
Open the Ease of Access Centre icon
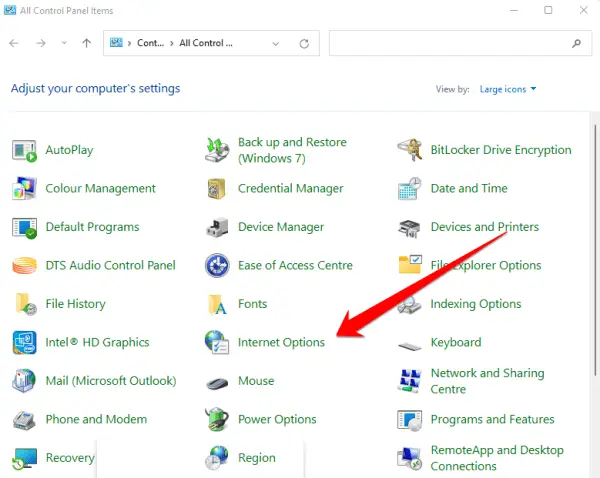click(x=217, y=265)
